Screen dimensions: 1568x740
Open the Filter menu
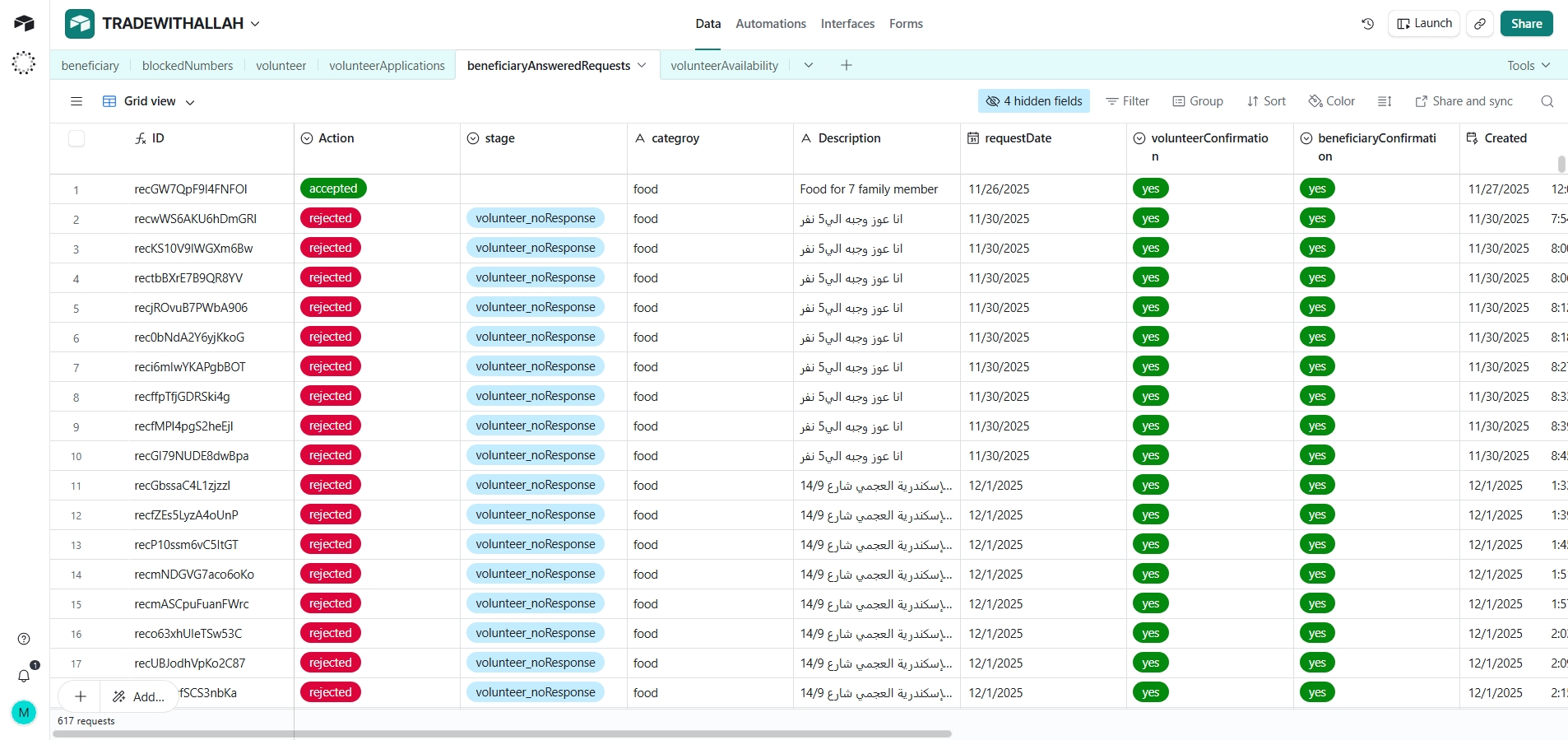[1127, 101]
